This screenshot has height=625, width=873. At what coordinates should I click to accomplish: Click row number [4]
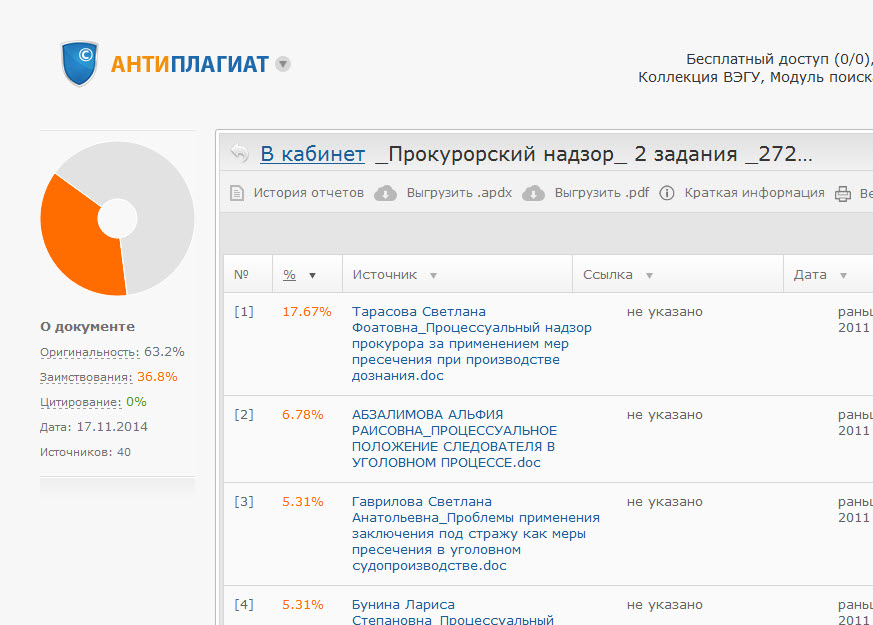click(x=244, y=604)
